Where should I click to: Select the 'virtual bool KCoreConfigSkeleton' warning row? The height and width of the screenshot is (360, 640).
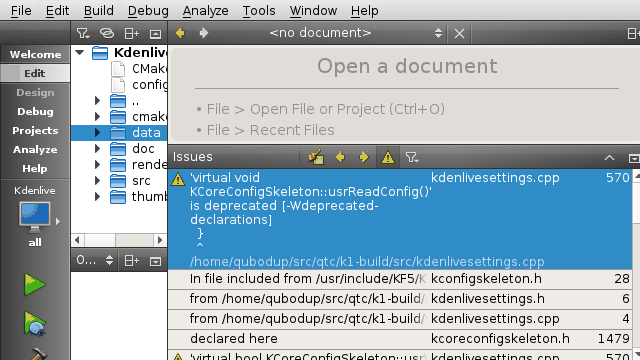click(x=400, y=356)
